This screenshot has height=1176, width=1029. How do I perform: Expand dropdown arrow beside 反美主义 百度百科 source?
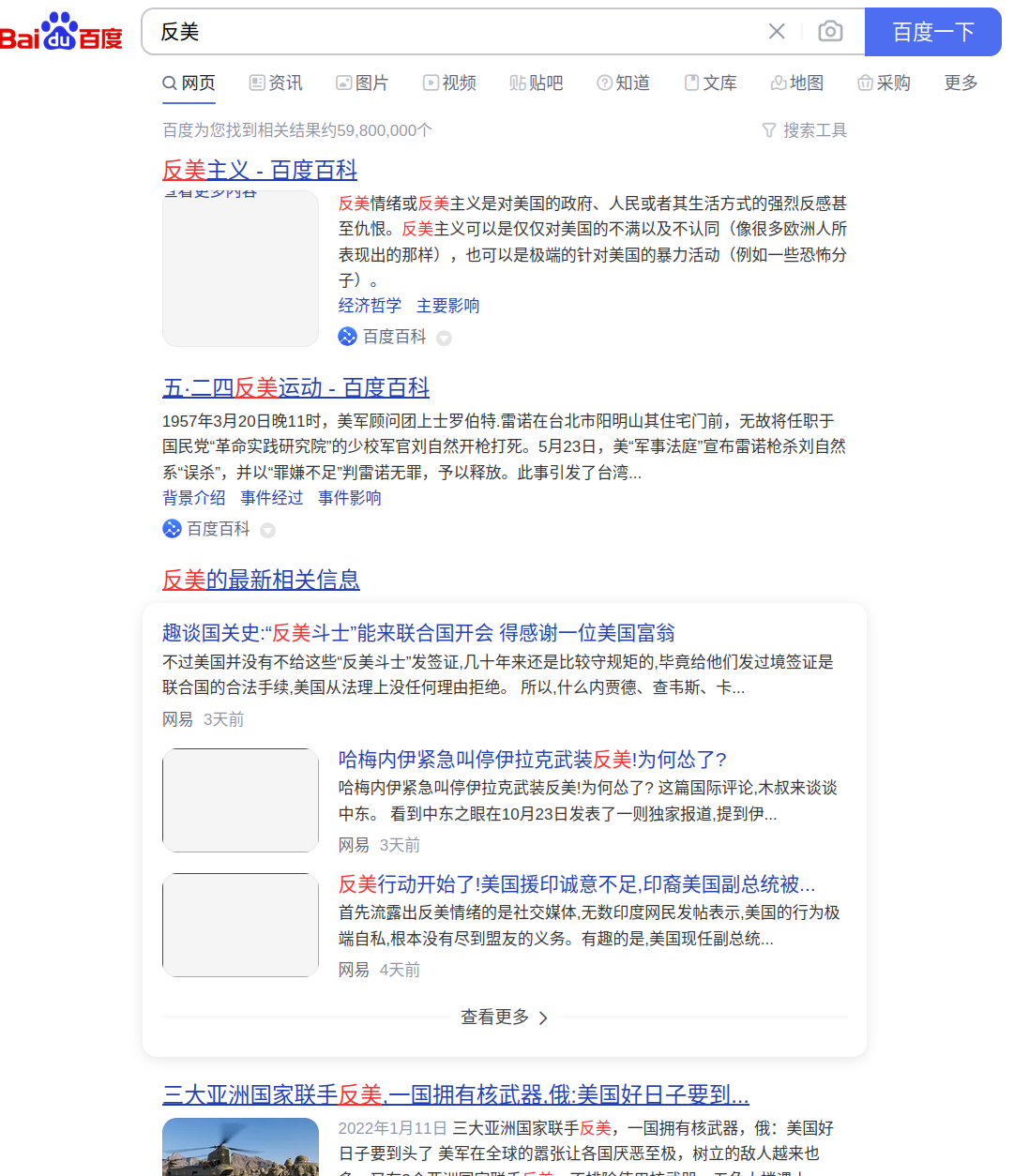[x=445, y=339]
